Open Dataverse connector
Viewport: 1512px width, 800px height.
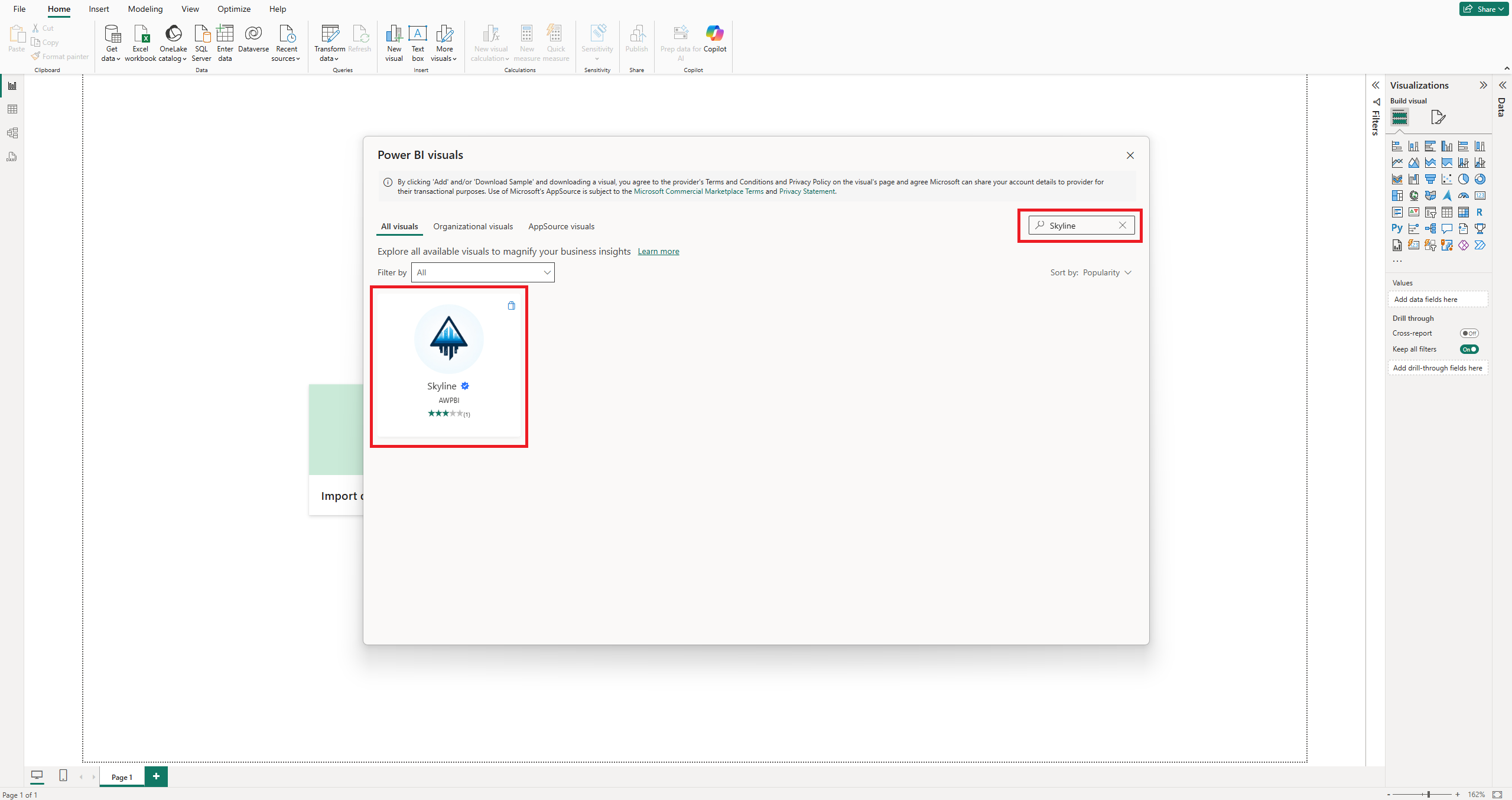click(253, 39)
